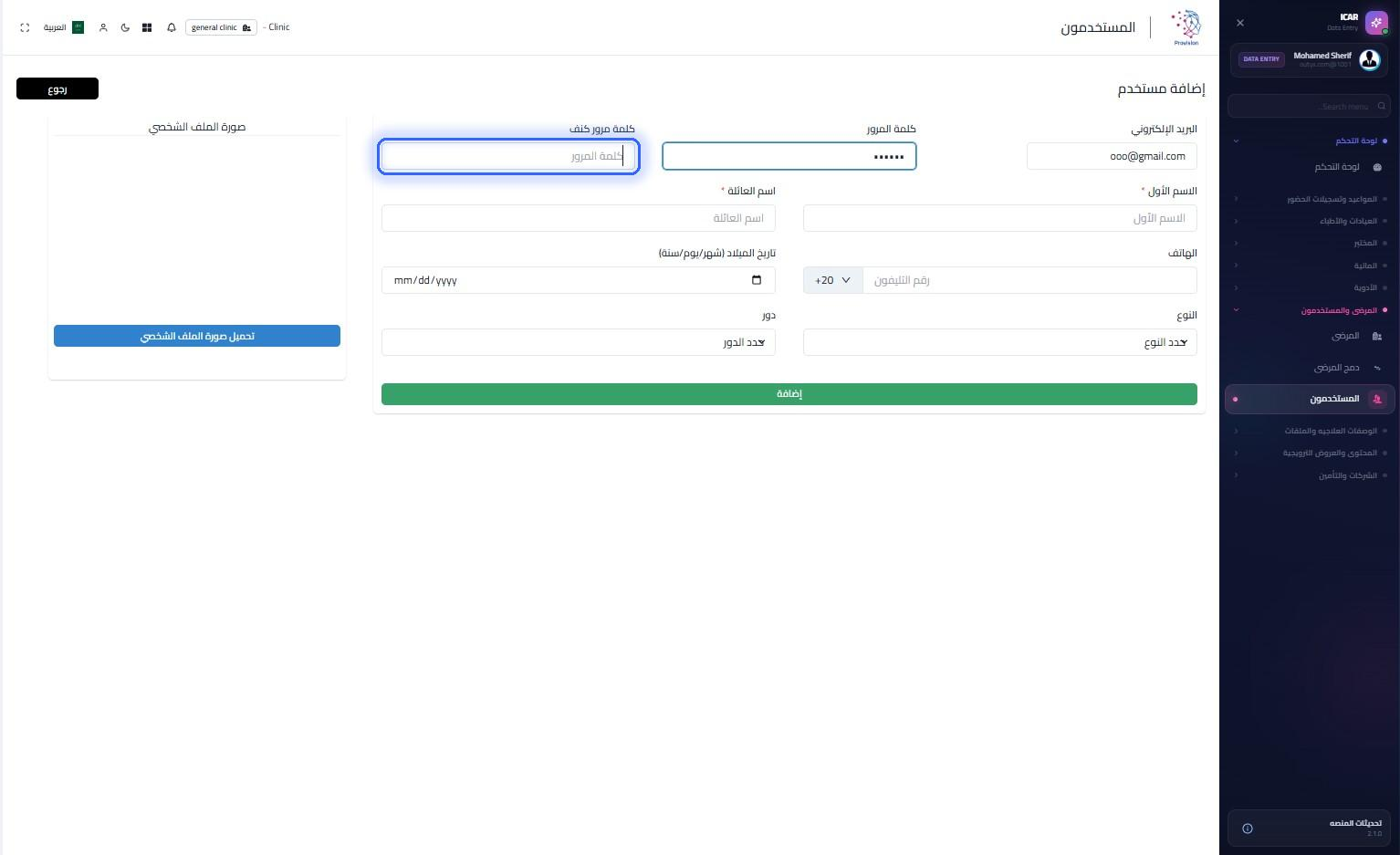This screenshot has width=1400, height=855.
Task: Click تحديثات المنصه info icon
Action: [x=1248, y=829]
